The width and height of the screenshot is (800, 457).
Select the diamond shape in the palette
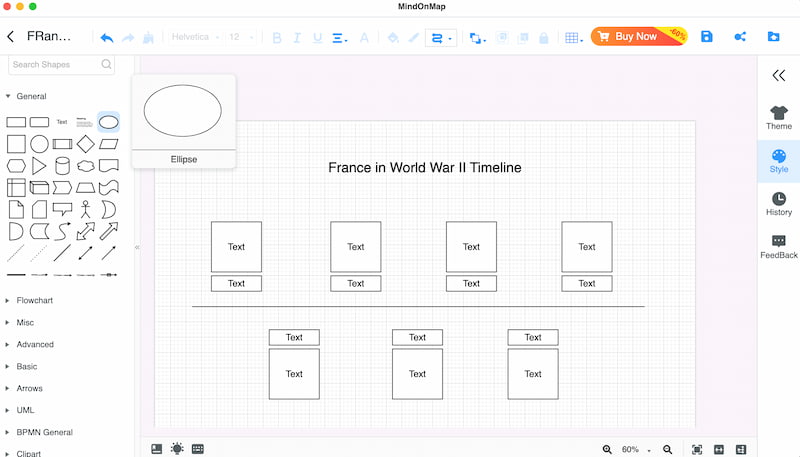(85, 144)
